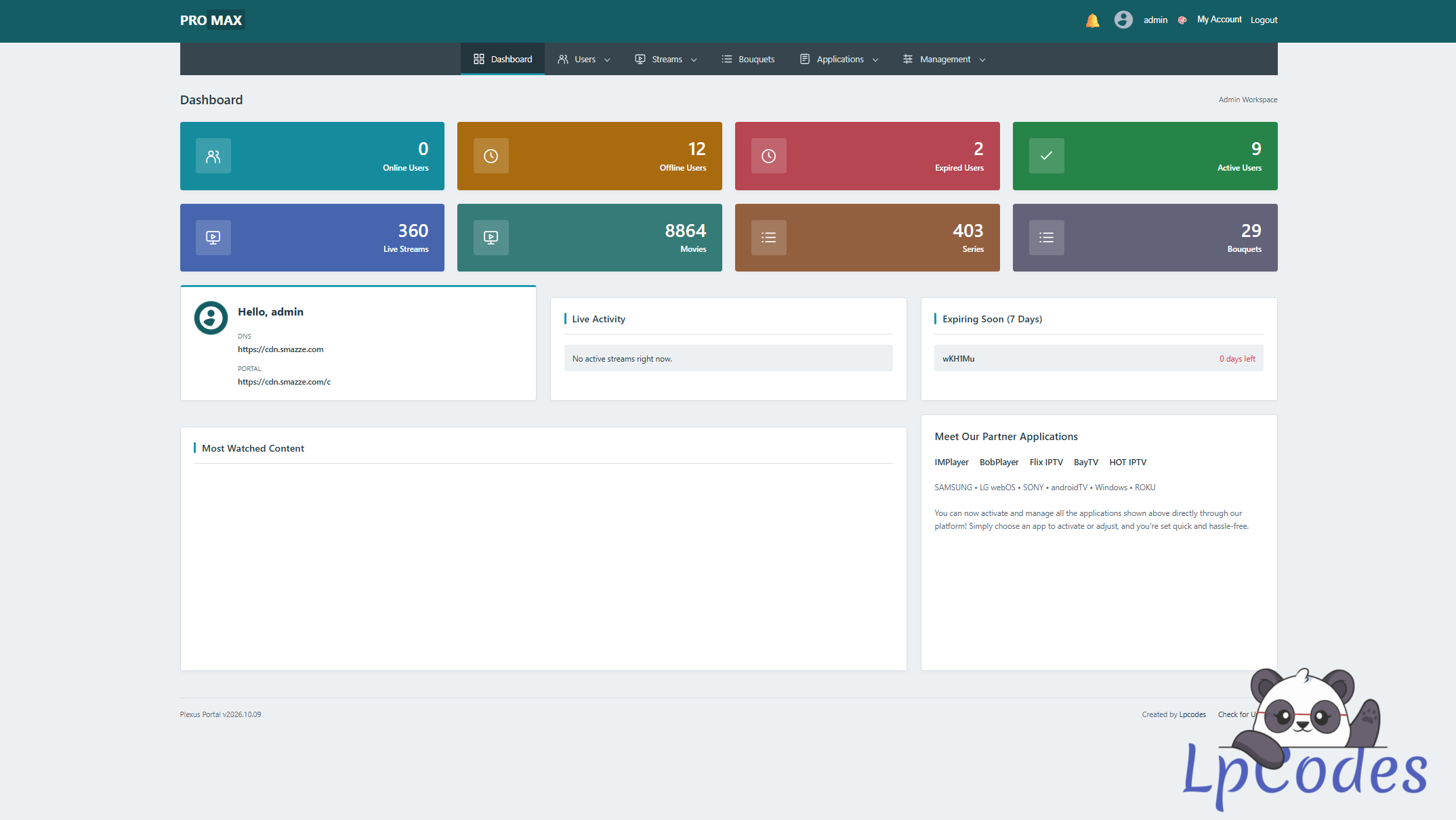Click the Movies screen icon
The width and height of the screenshot is (1456, 820).
coord(491,238)
